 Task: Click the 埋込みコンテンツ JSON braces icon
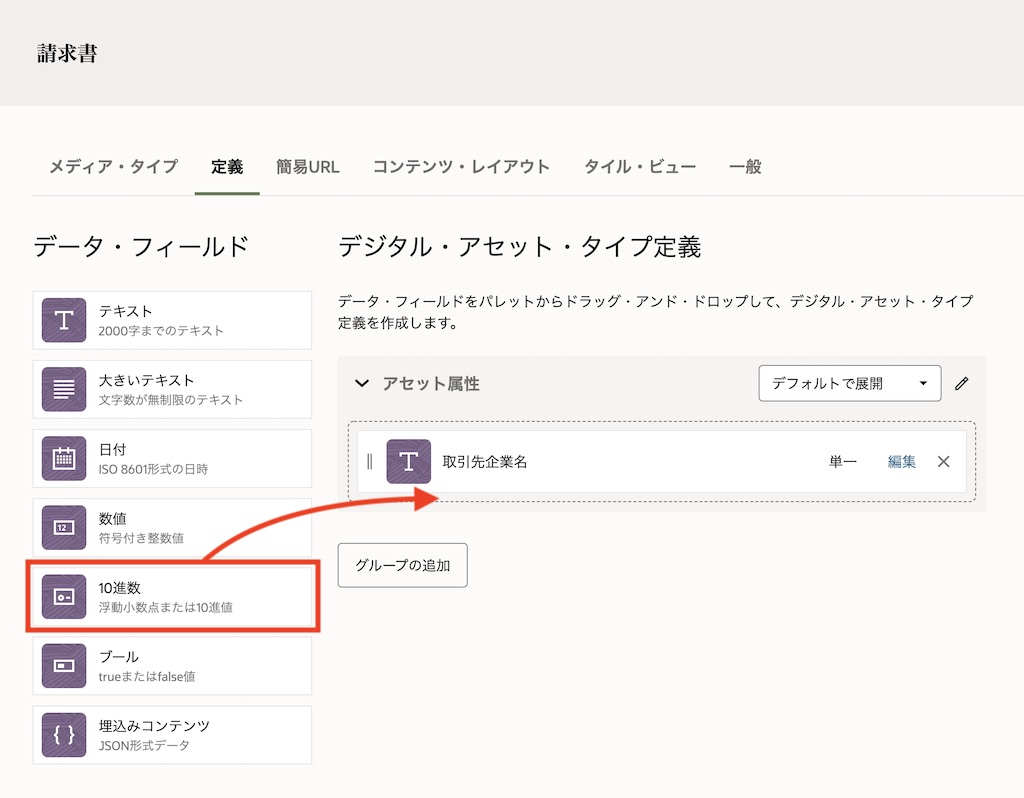coord(64,735)
